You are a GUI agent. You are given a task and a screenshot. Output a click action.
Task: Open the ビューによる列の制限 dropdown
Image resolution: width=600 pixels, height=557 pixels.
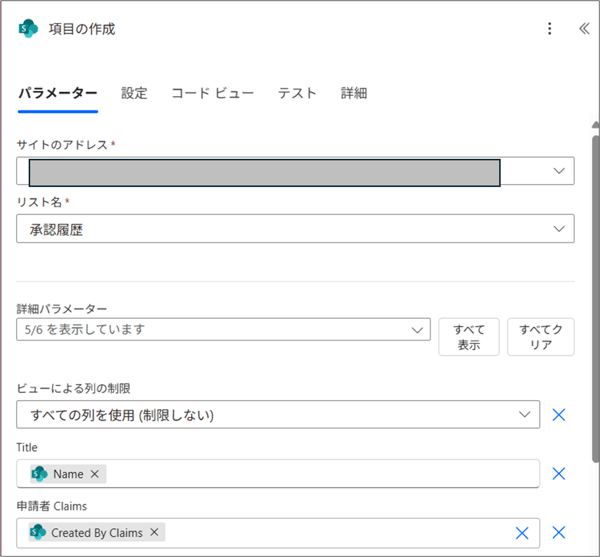(523, 414)
